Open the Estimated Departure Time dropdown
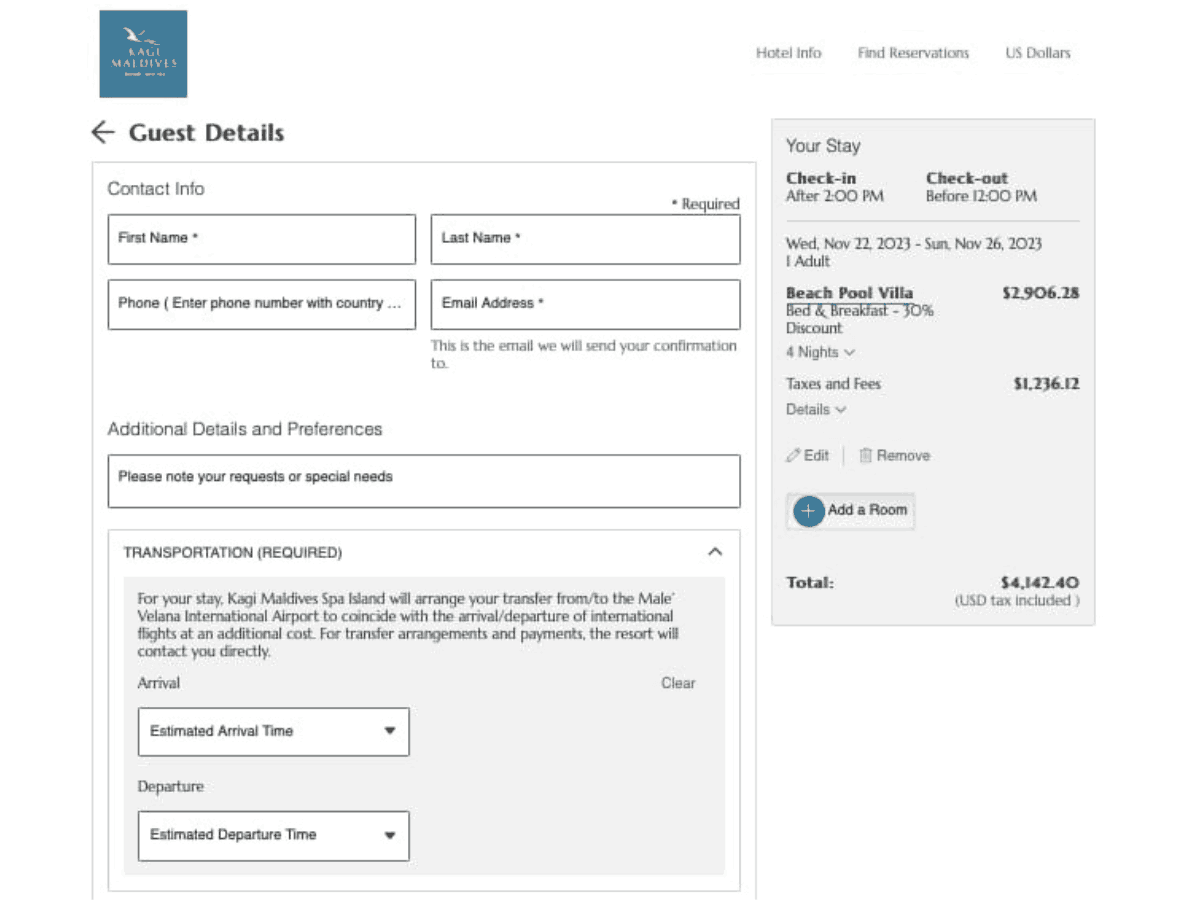 tap(273, 835)
